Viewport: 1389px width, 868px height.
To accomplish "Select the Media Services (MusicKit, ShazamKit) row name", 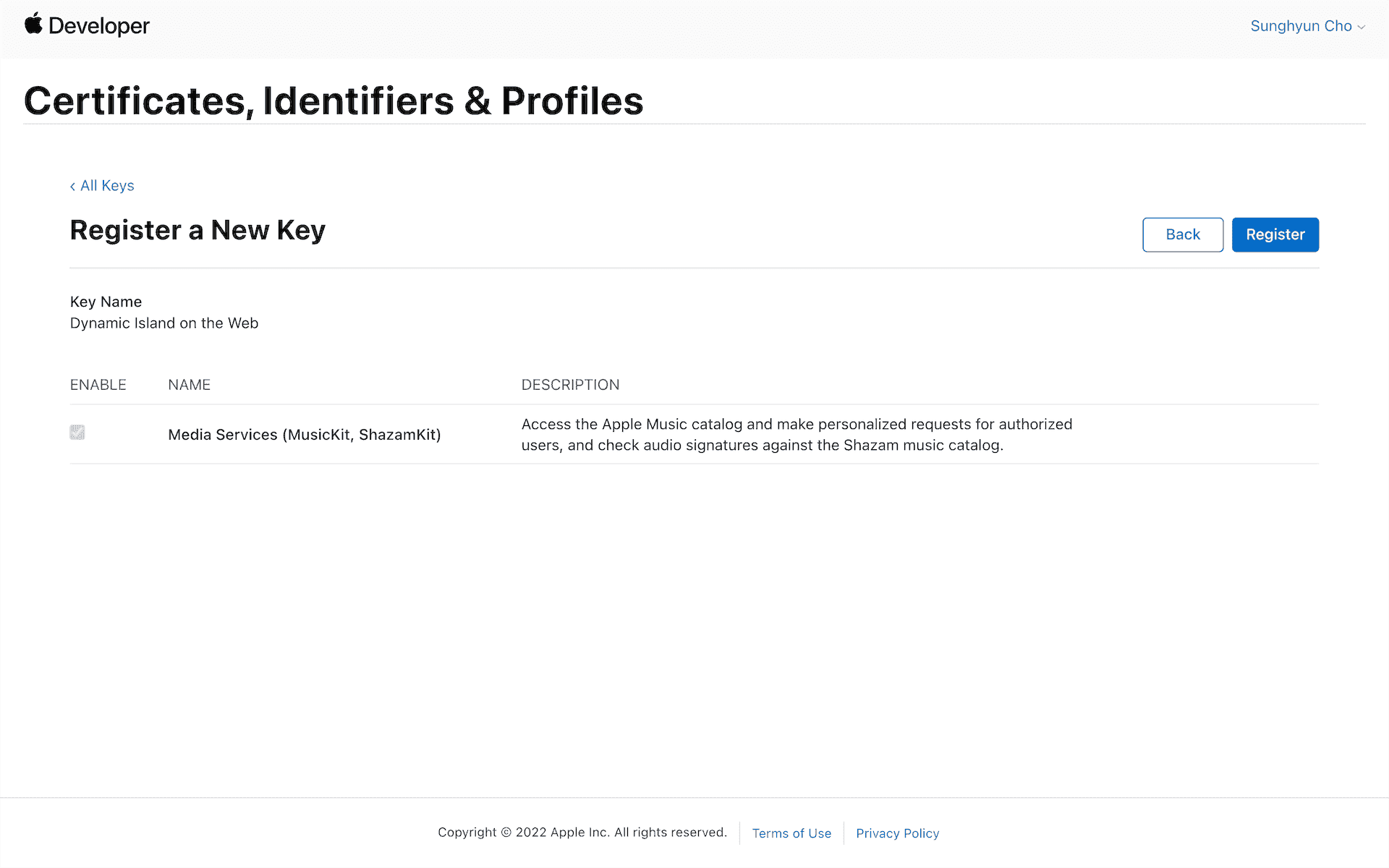I will click(x=304, y=435).
